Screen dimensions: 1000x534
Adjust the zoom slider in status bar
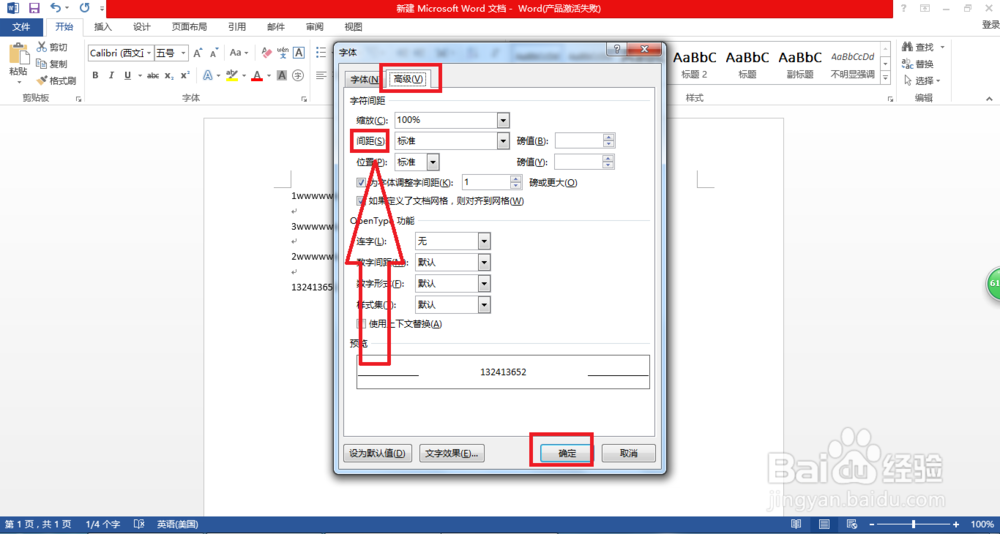[914, 524]
